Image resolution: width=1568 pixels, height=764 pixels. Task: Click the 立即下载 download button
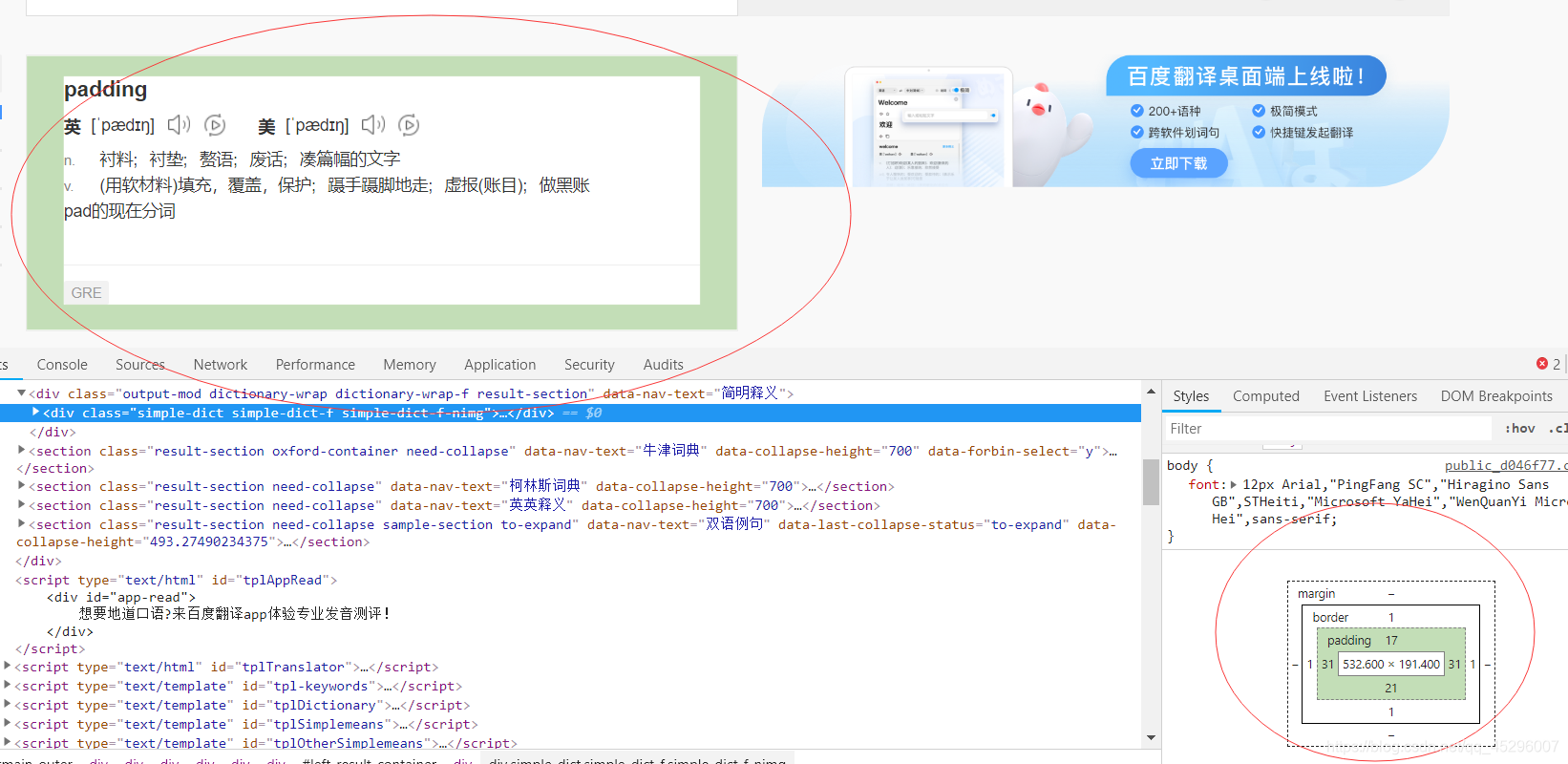pos(1178,163)
